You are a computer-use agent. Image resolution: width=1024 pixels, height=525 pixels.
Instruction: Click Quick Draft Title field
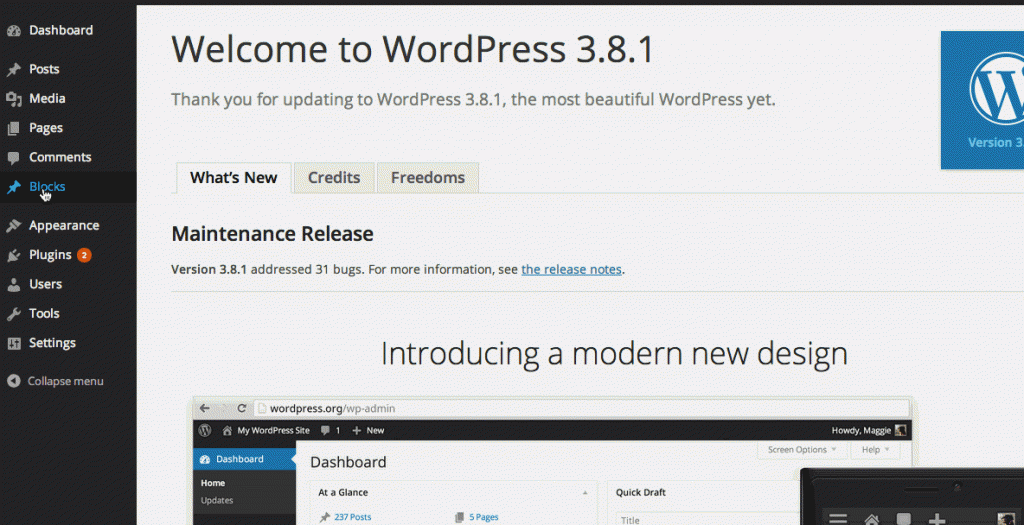coord(709,519)
